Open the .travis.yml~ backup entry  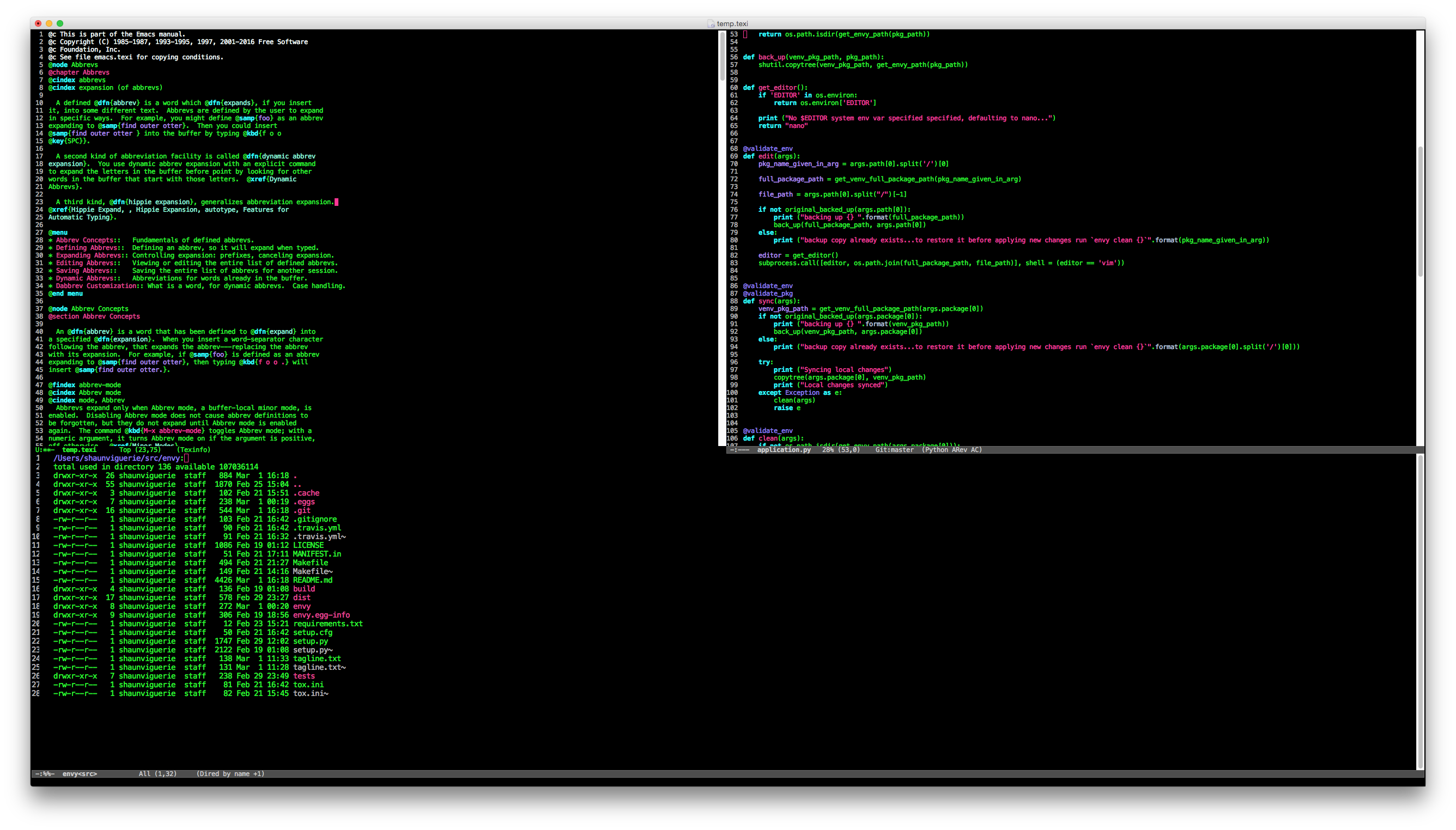pos(319,536)
